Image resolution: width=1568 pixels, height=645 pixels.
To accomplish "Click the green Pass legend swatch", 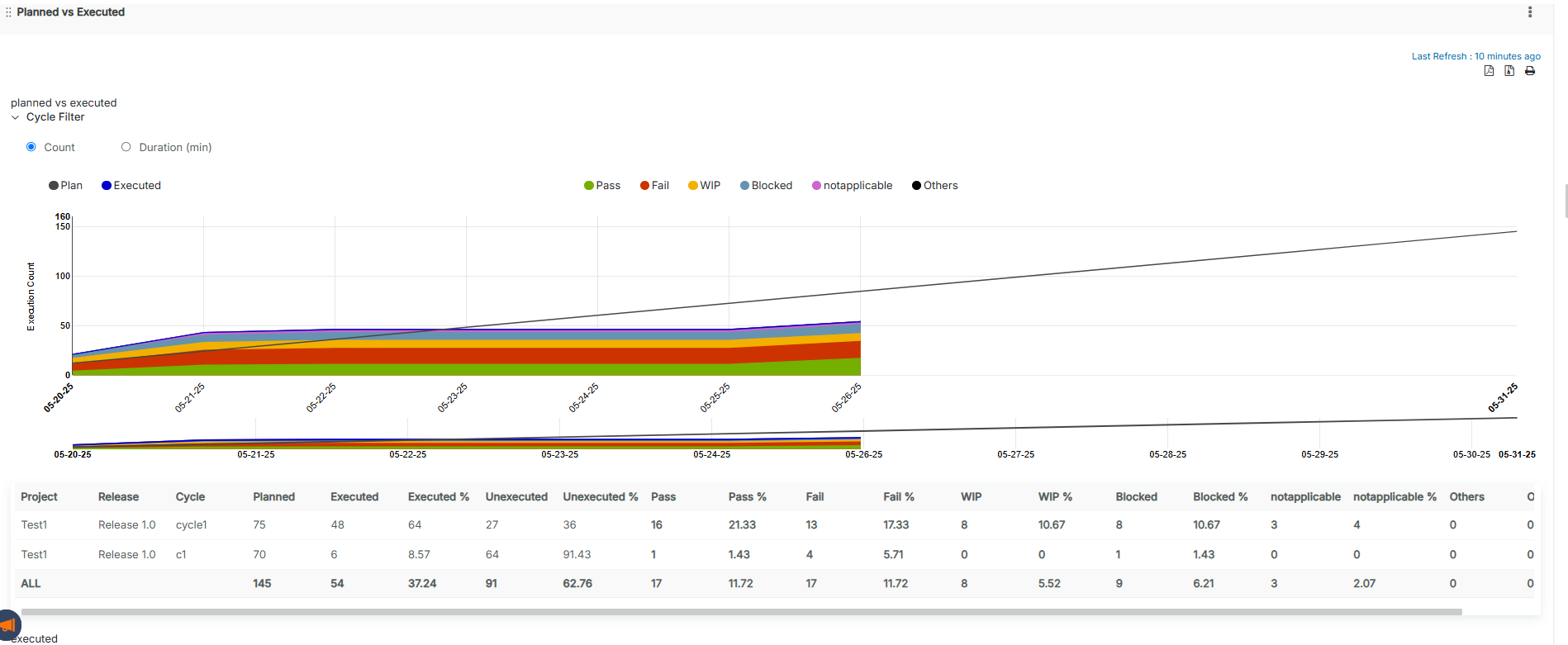I will click(x=589, y=186).
